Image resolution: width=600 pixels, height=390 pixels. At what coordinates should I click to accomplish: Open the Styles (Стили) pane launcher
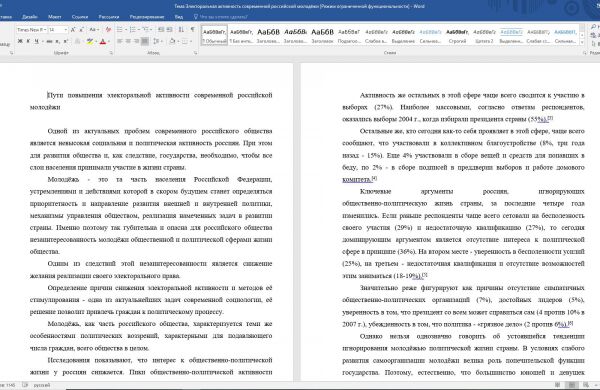point(584,53)
